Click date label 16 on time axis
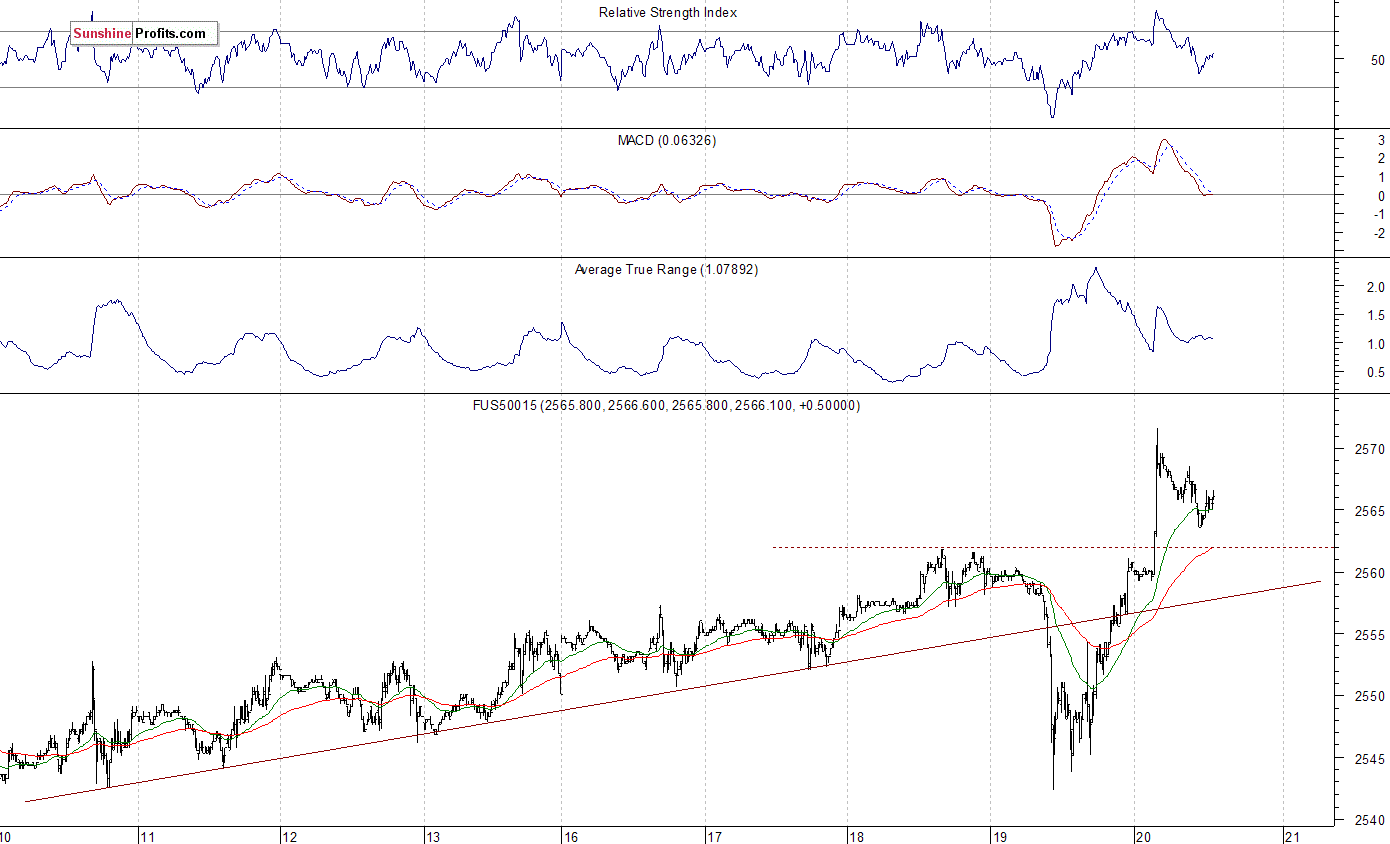1390x844 pixels. click(x=571, y=836)
